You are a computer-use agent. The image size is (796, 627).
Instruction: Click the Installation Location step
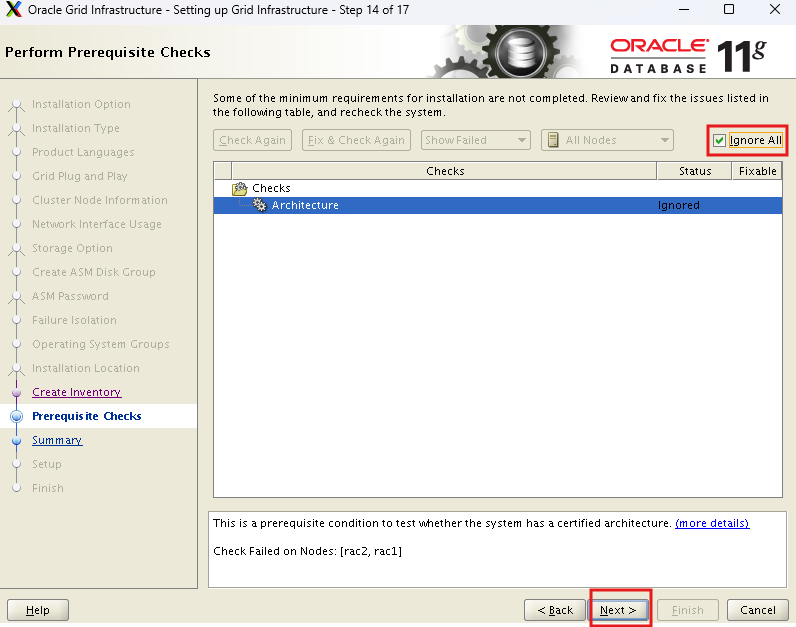[x=86, y=368]
